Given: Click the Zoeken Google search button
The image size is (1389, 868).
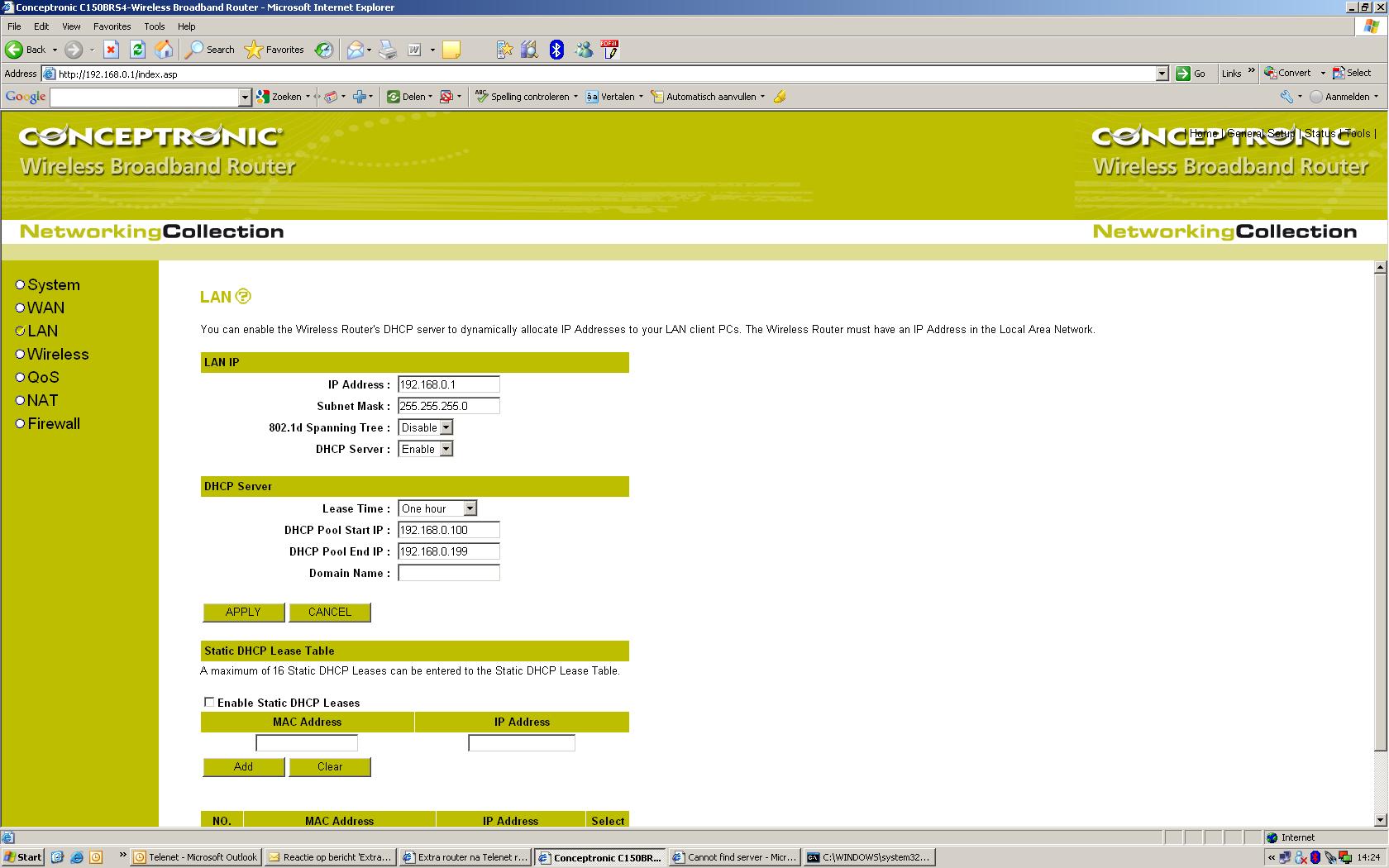Looking at the screenshot, I should [279, 97].
